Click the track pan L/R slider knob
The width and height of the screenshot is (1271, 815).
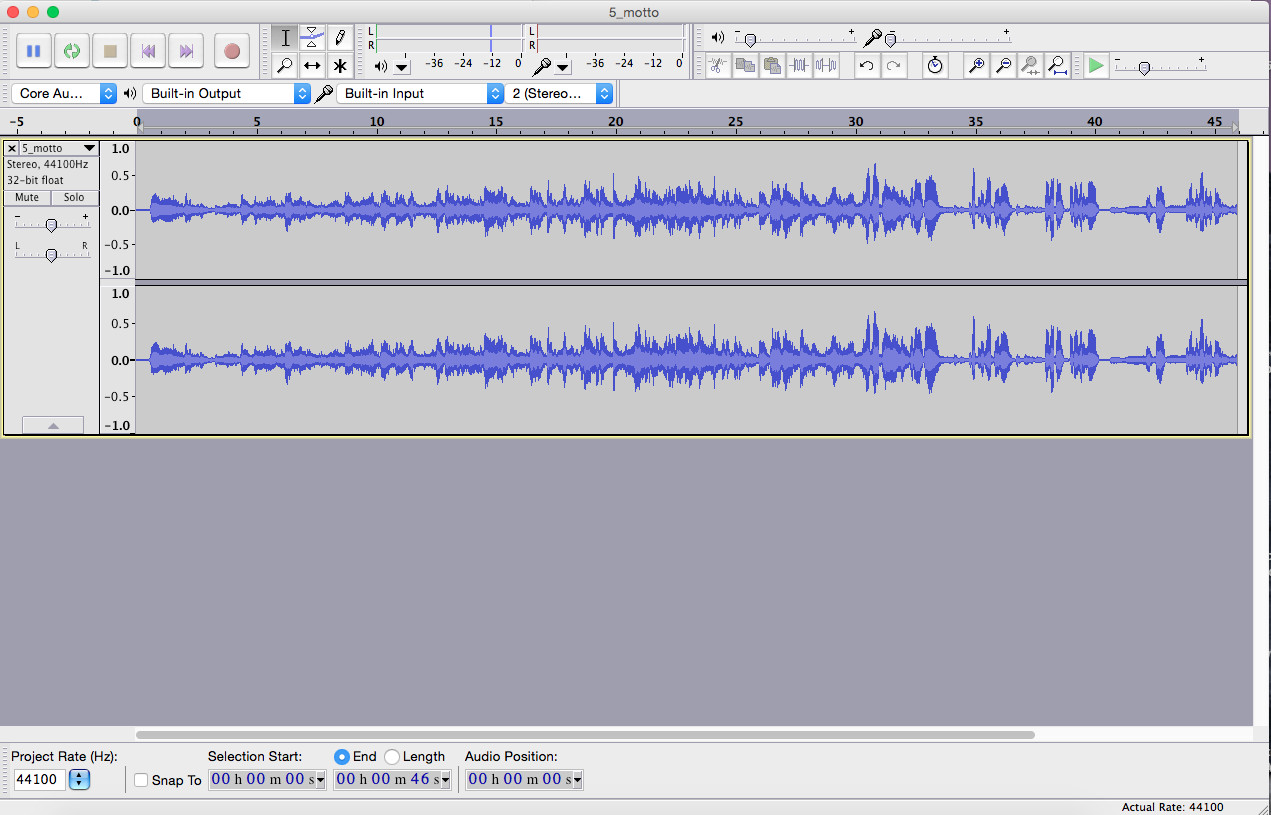52,255
